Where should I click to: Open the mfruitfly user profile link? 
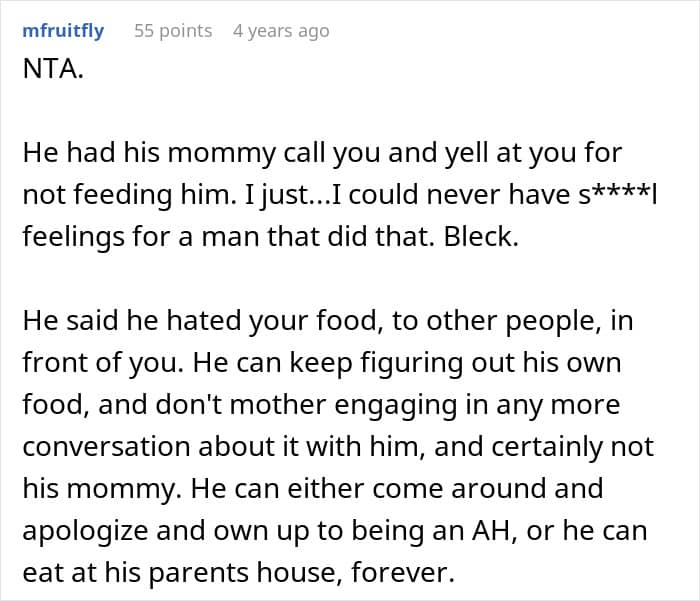click(62, 31)
